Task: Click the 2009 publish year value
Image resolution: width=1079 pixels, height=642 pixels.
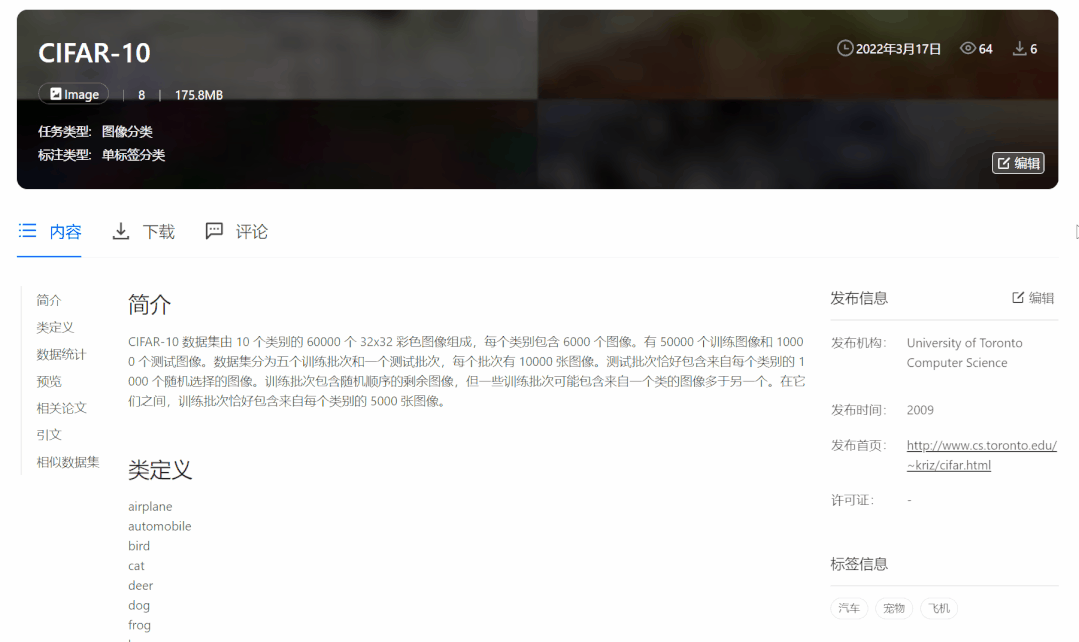Action: pyautogui.click(x=920, y=410)
